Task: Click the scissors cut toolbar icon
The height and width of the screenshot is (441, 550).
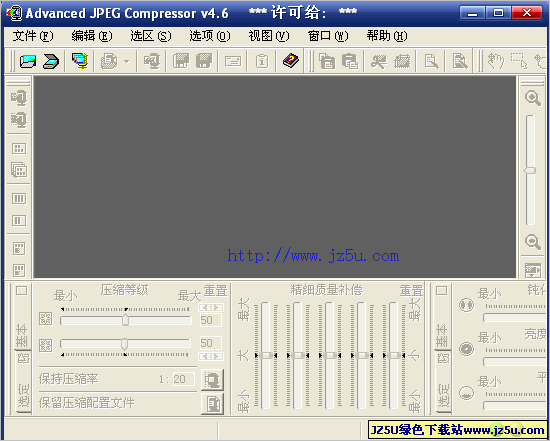Action: point(379,61)
